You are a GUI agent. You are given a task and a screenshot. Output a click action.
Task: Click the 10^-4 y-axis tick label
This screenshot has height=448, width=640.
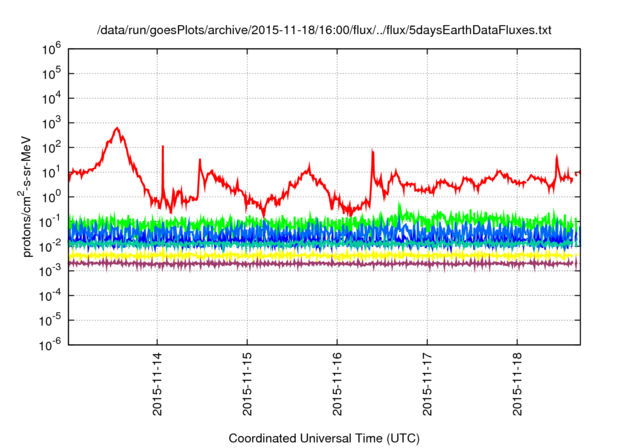(x=51, y=296)
